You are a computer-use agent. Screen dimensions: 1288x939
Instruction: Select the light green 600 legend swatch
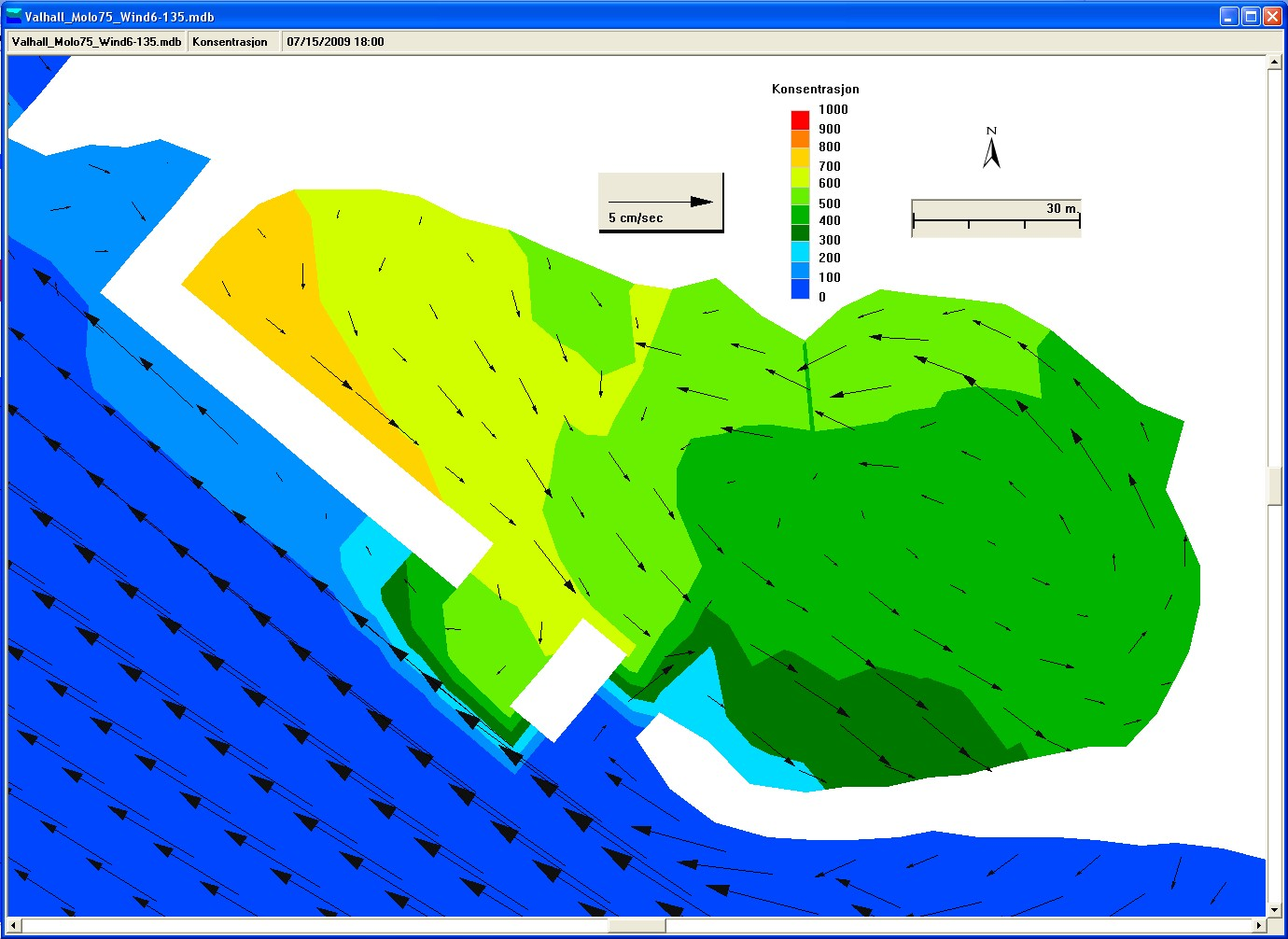pos(800,195)
